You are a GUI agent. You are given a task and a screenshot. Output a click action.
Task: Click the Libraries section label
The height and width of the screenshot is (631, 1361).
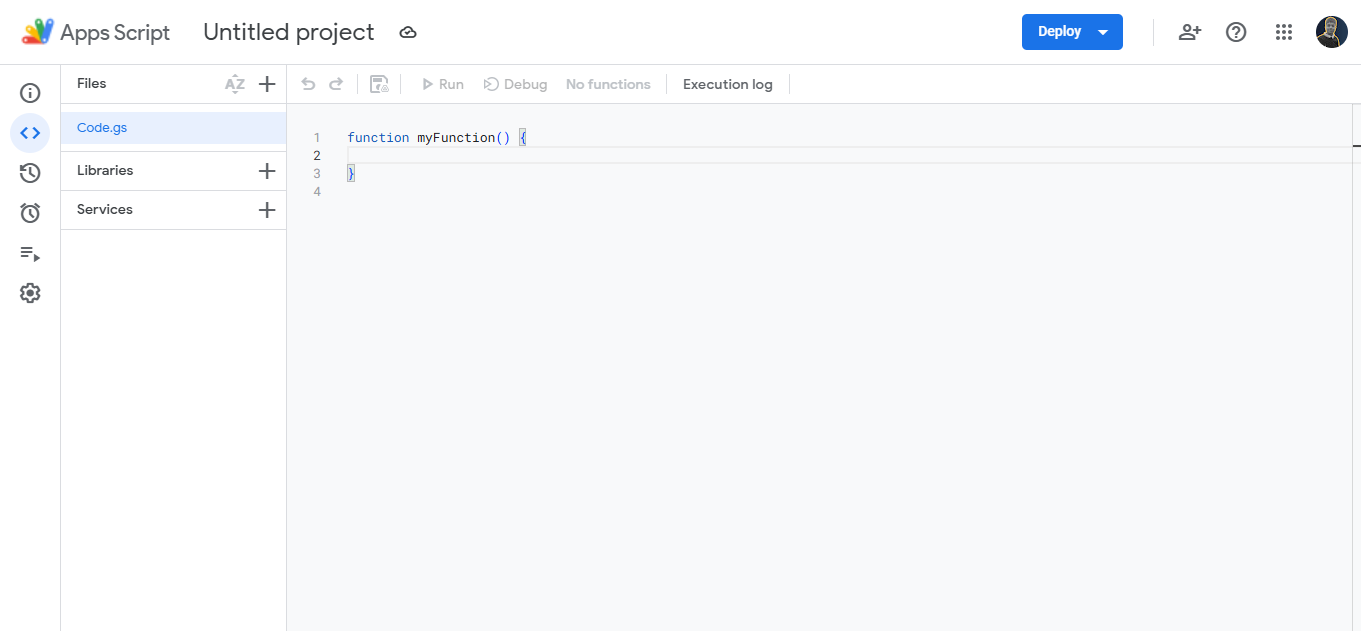click(105, 171)
